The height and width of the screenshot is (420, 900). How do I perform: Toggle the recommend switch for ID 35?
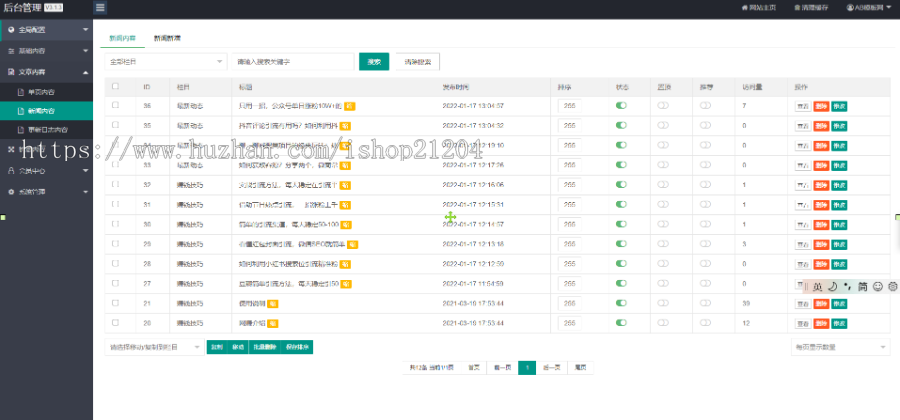(705, 125)
